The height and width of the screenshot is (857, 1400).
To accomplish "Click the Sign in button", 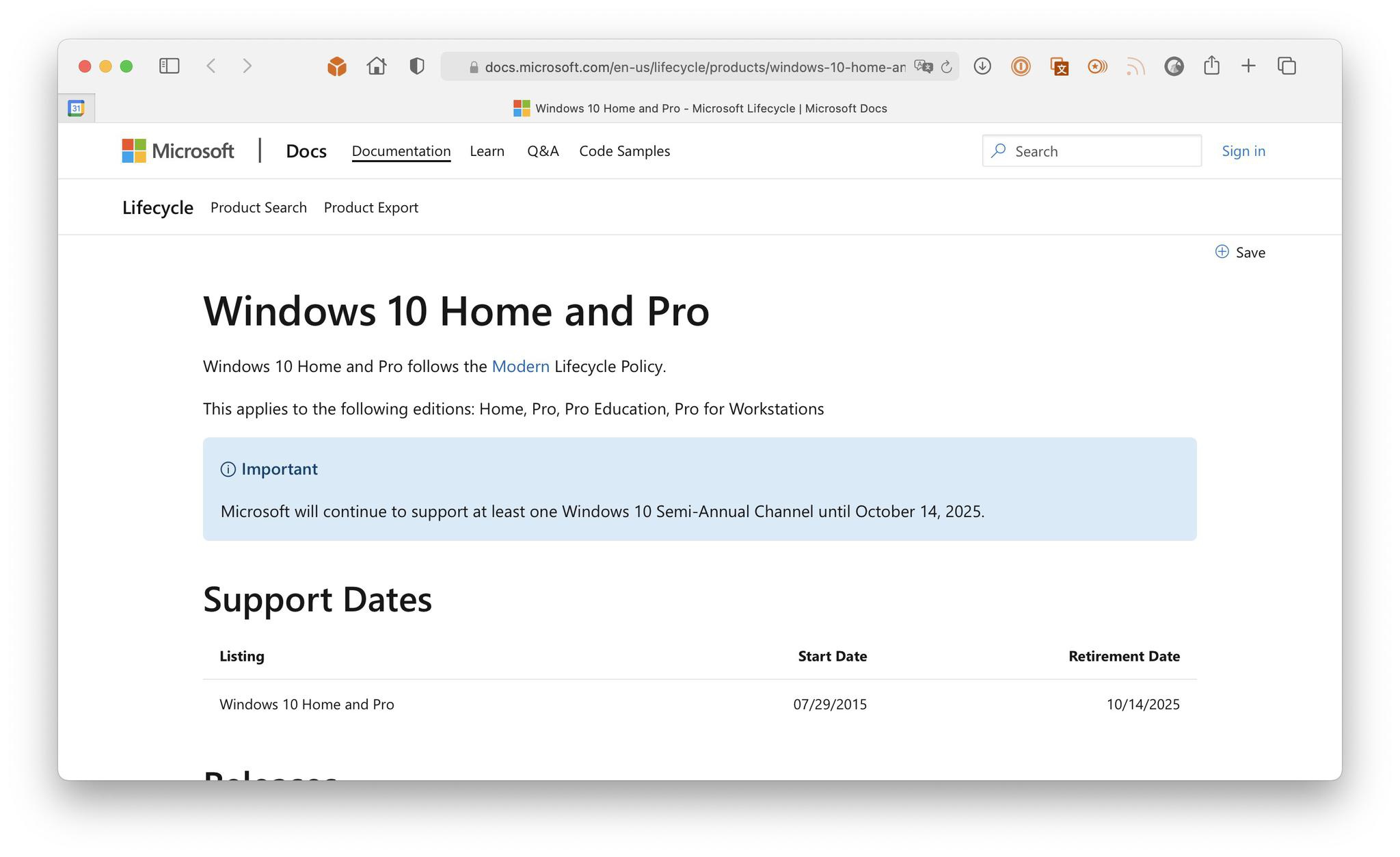I will click(x=1243, y=150).
